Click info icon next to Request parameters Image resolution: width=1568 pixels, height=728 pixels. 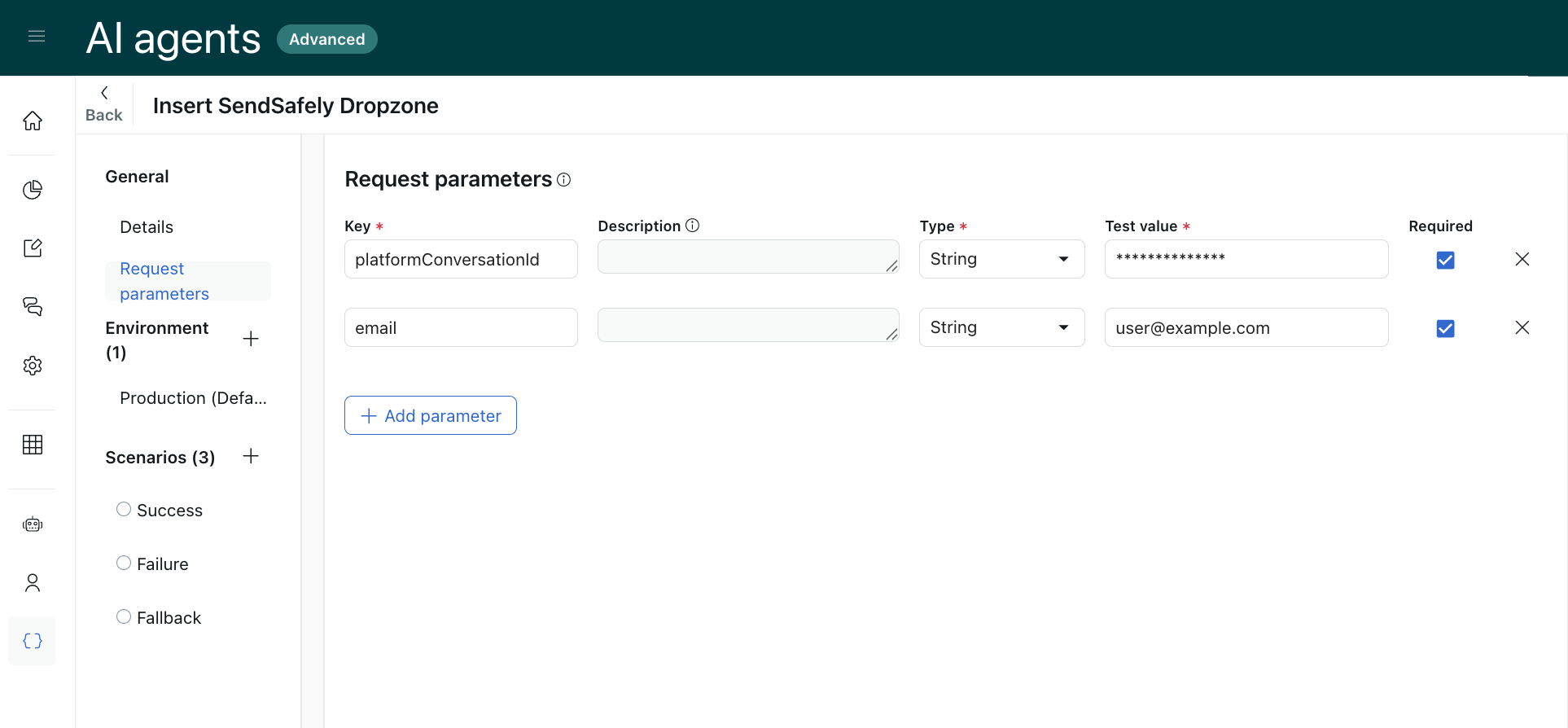click(563, 180)
